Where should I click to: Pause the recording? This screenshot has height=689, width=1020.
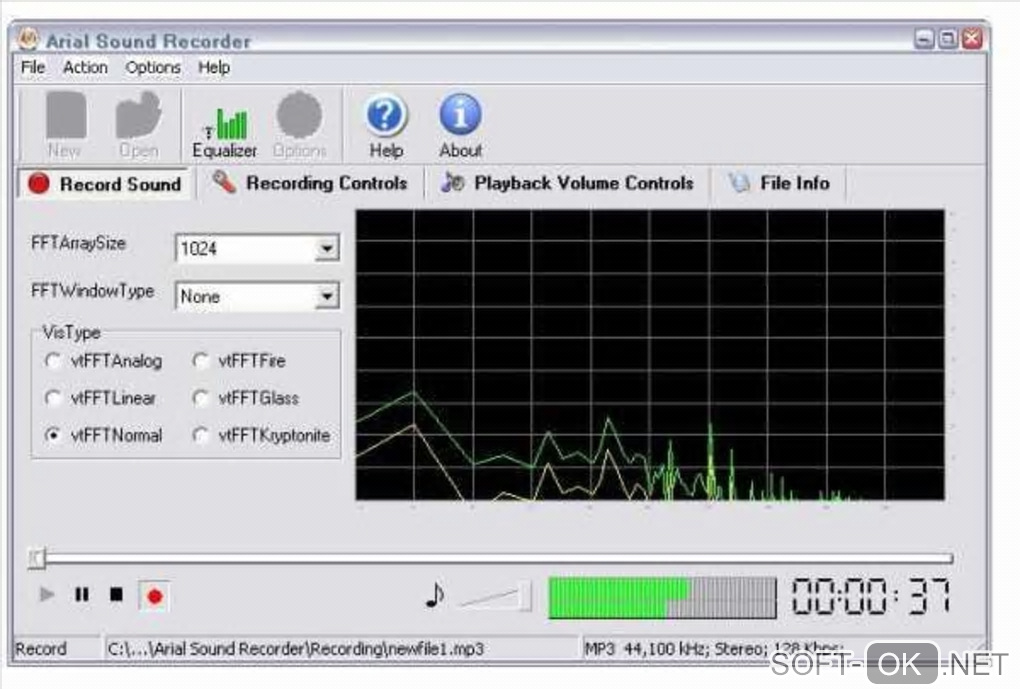(x=82, y=595)
